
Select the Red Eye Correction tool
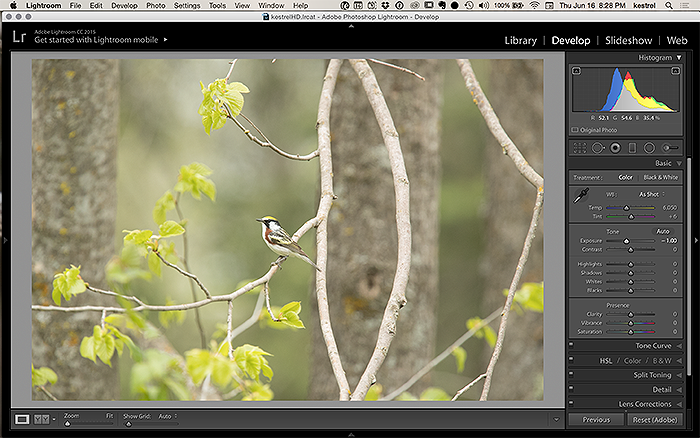point(615,148)
